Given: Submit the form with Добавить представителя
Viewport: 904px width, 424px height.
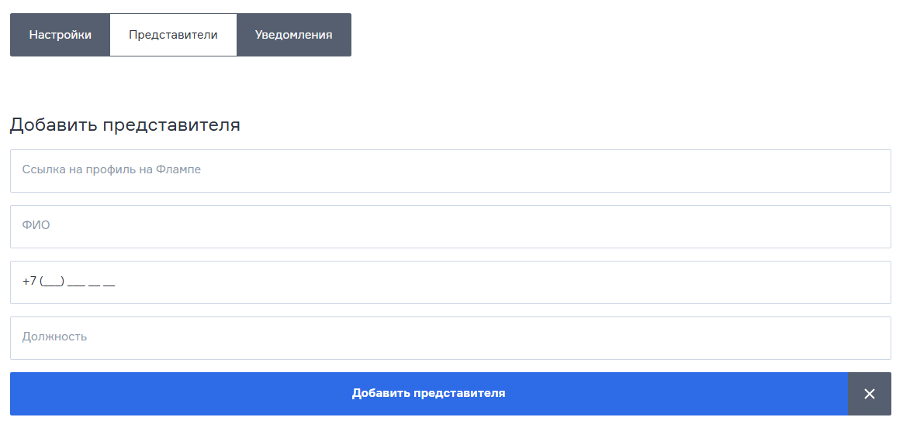Looking at the screenshot, I should [x=428, y=394].
